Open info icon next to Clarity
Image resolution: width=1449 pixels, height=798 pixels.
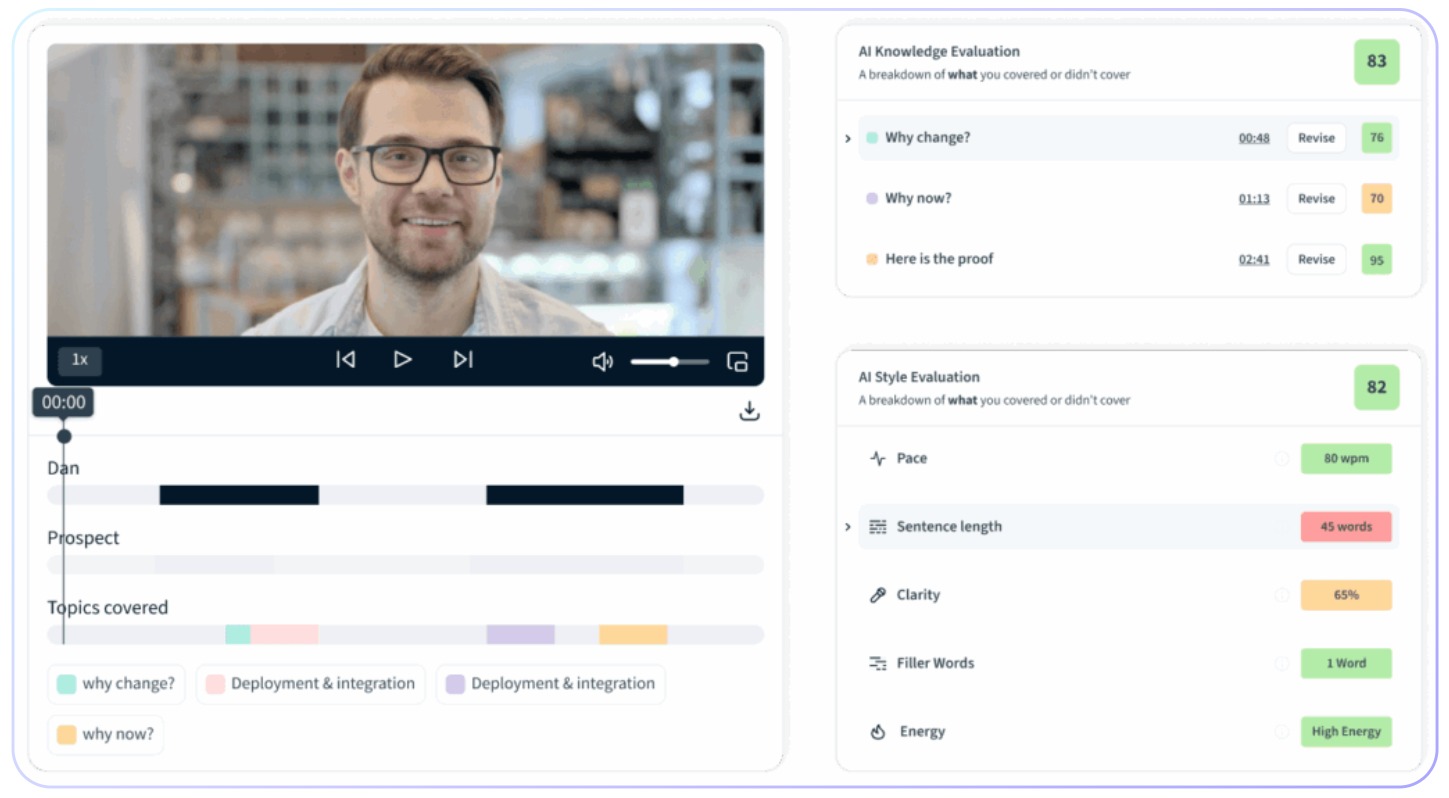[x=1282, y=595]
